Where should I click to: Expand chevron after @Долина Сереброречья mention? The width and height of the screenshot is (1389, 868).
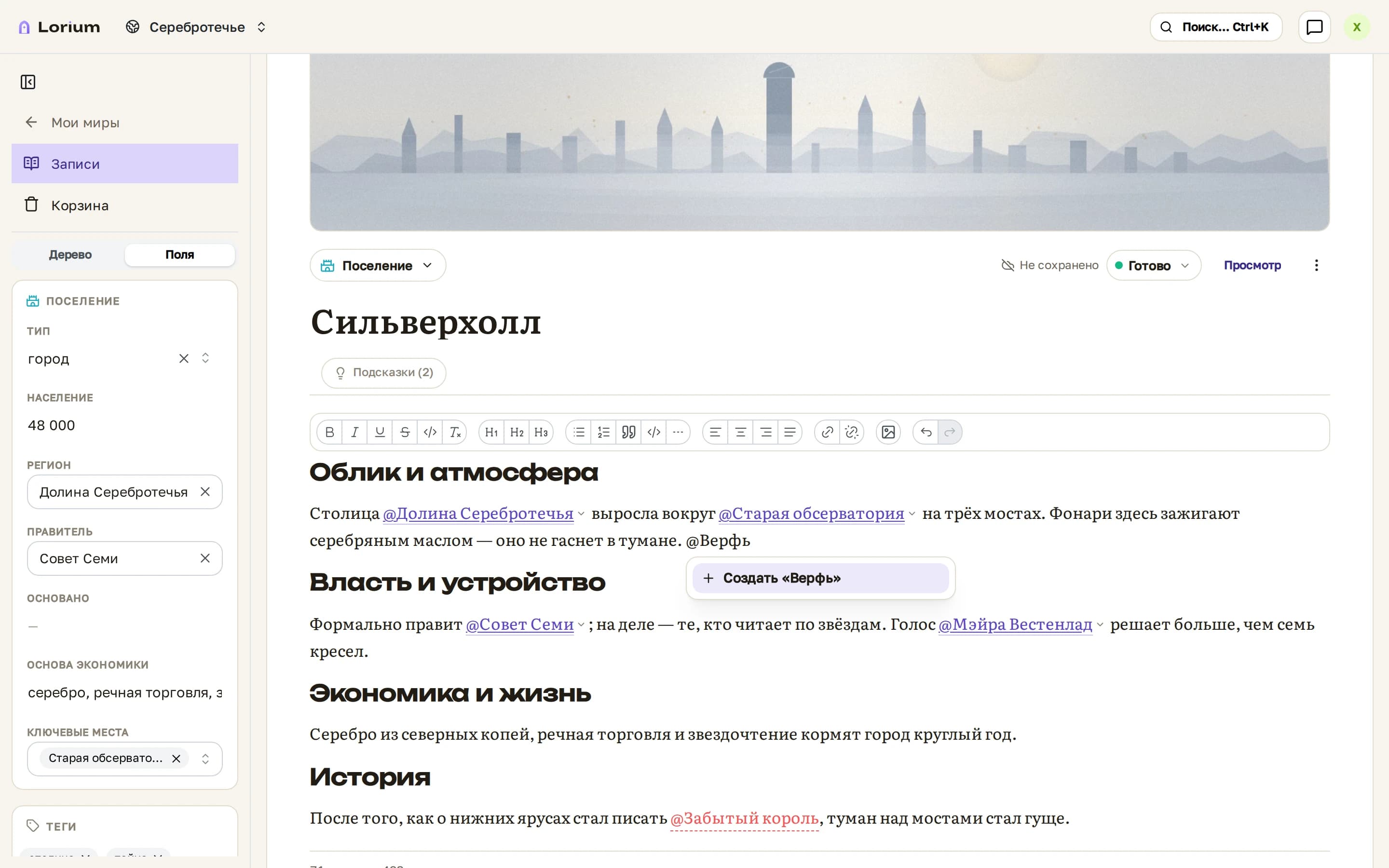[x=581, y=514]
